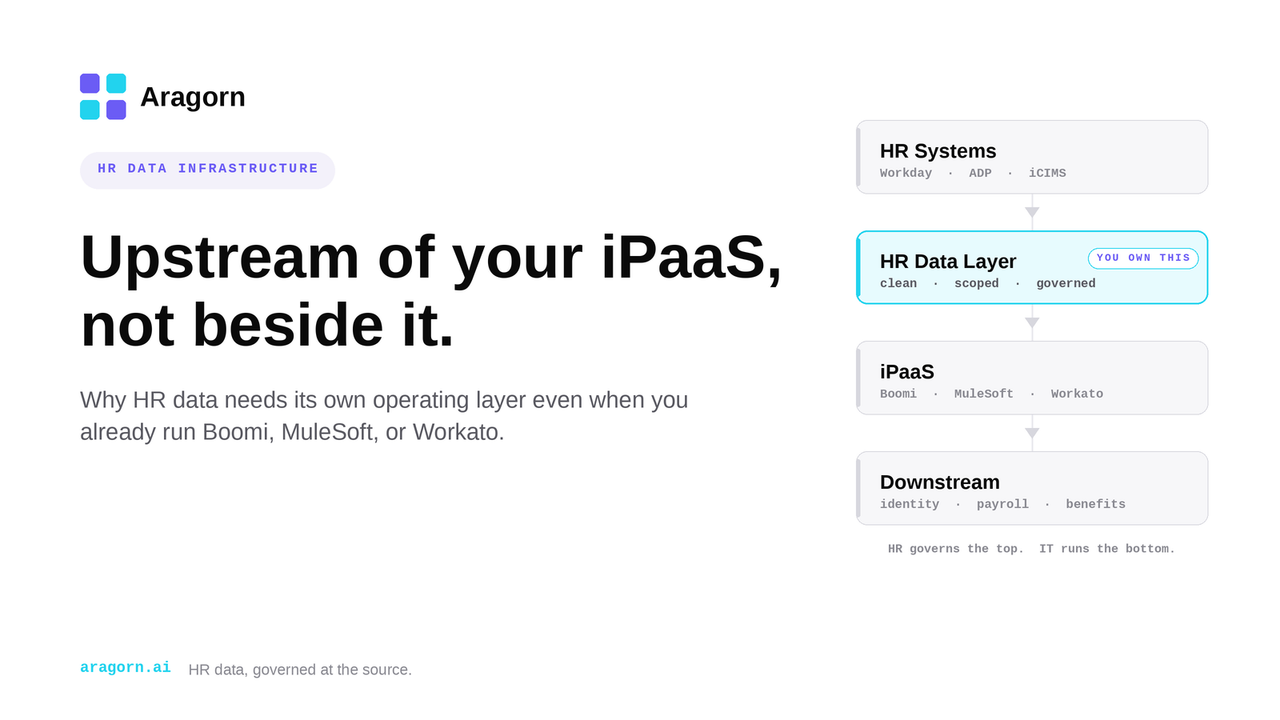Select the iPaaS card
Image resolution: width=1280 pixels, height=720 pixels.
click(1032, 378)
